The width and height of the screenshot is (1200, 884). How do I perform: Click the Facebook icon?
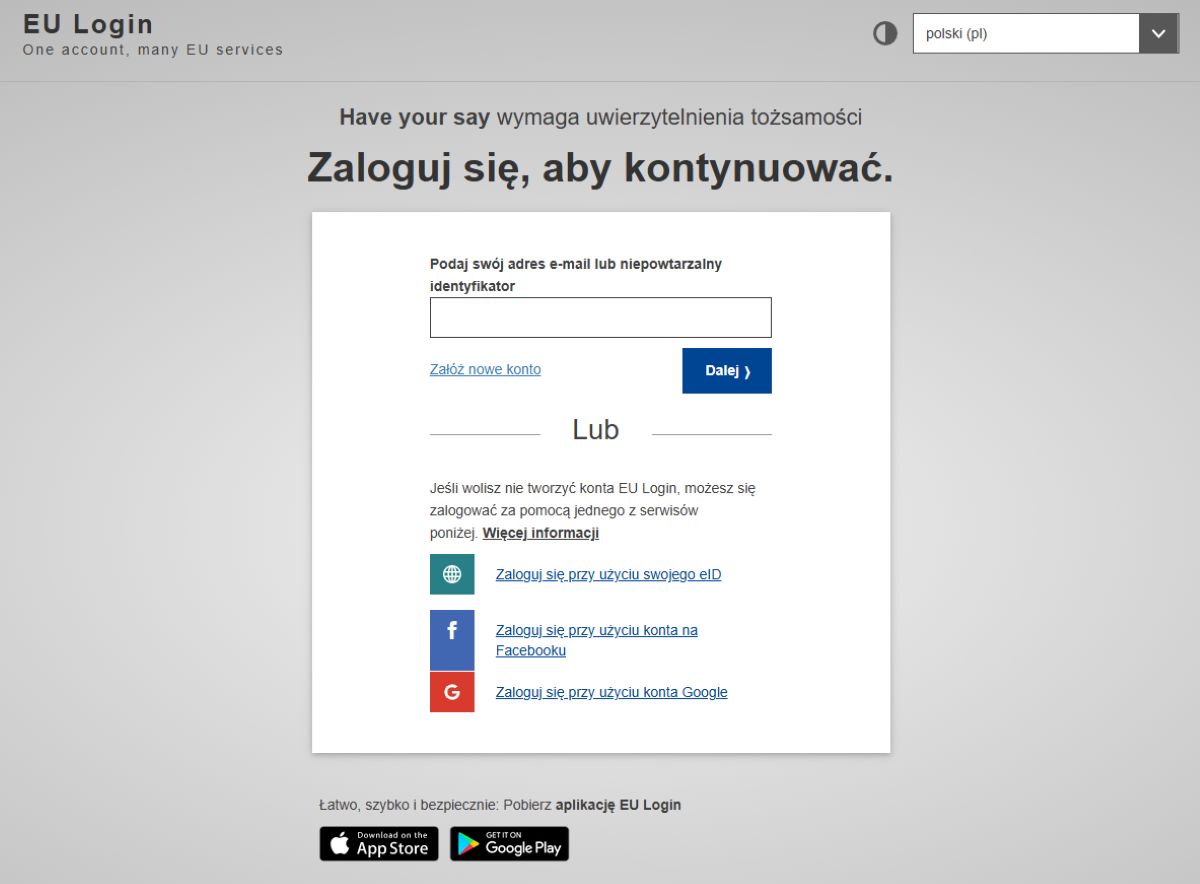point(452,640)
